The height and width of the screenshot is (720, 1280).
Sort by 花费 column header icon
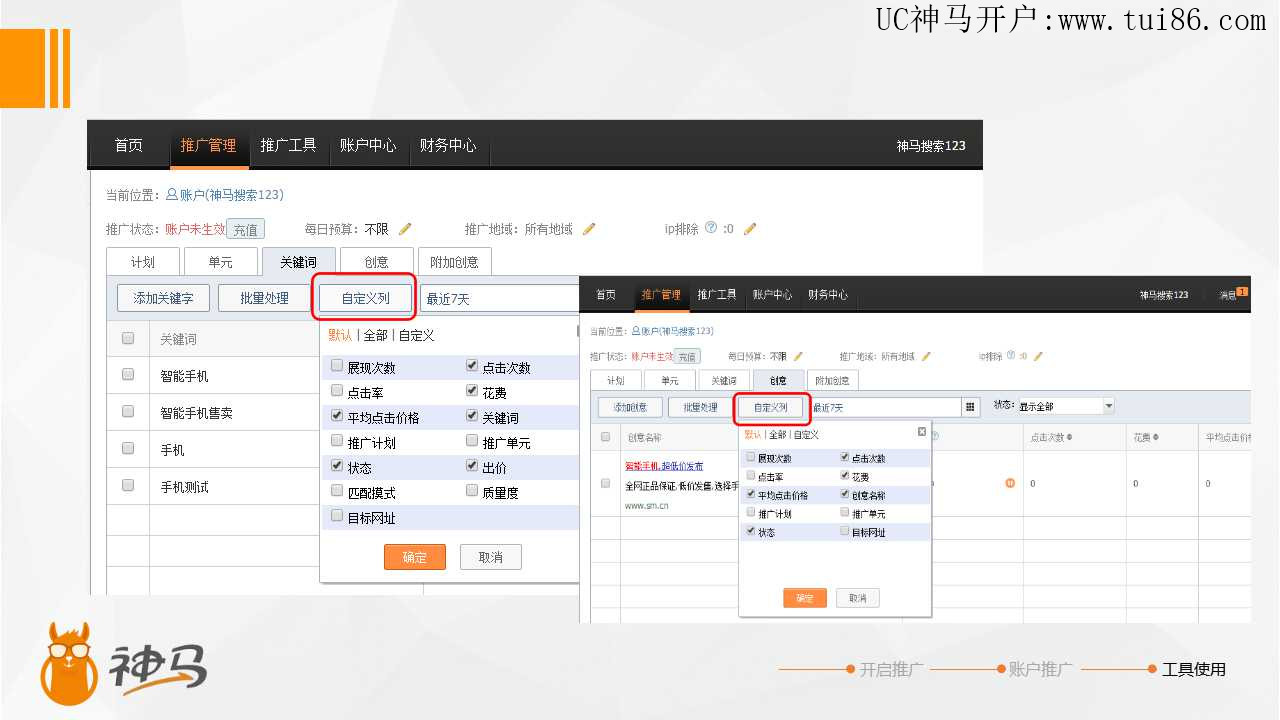[x=1156, y=437]
